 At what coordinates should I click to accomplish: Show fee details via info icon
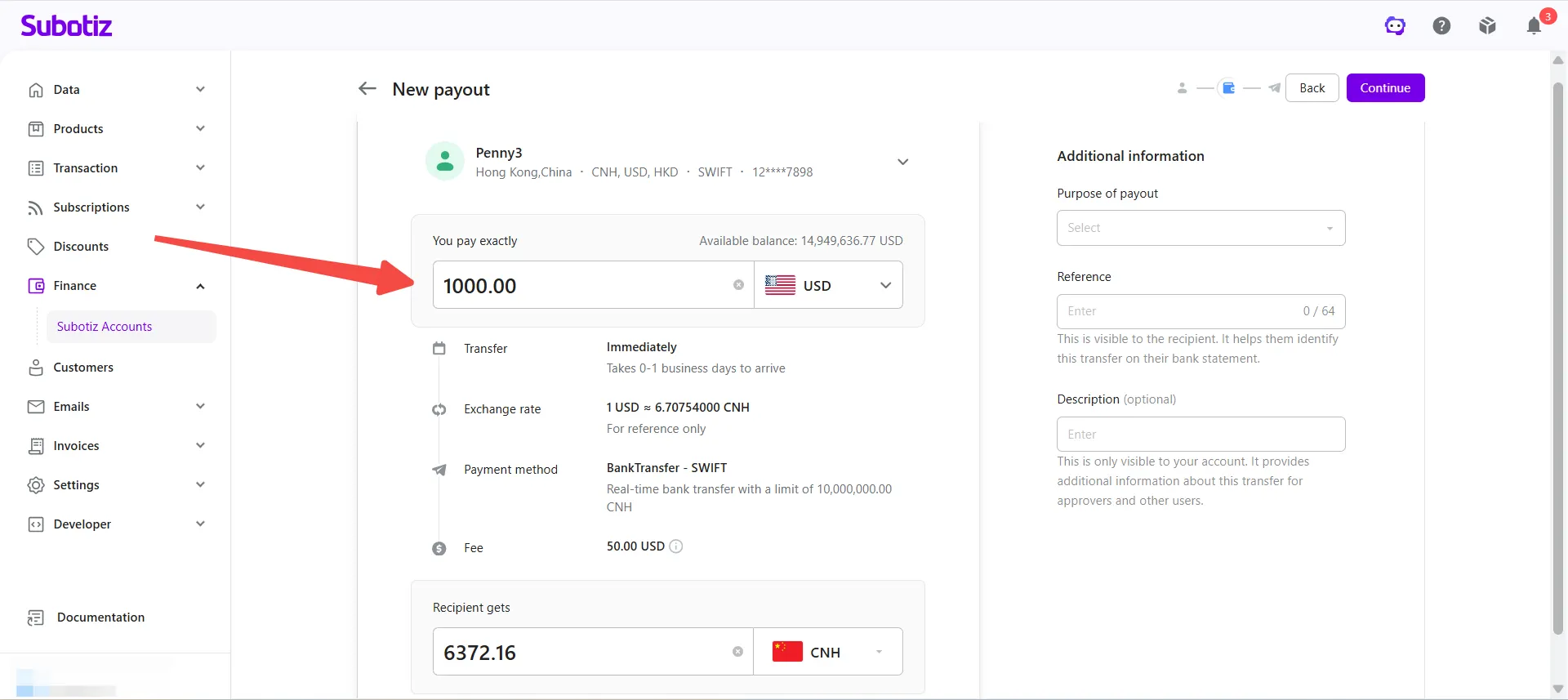pos(676,546)
